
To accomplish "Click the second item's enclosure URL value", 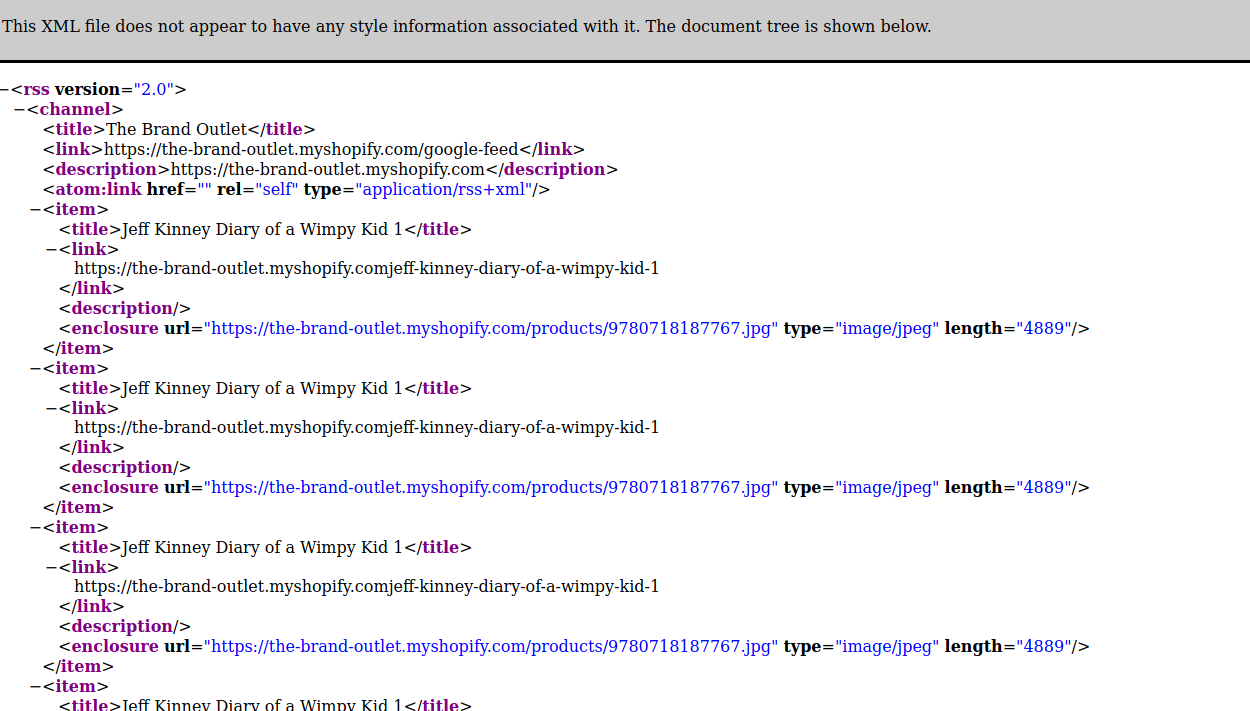I will (491, 487).
